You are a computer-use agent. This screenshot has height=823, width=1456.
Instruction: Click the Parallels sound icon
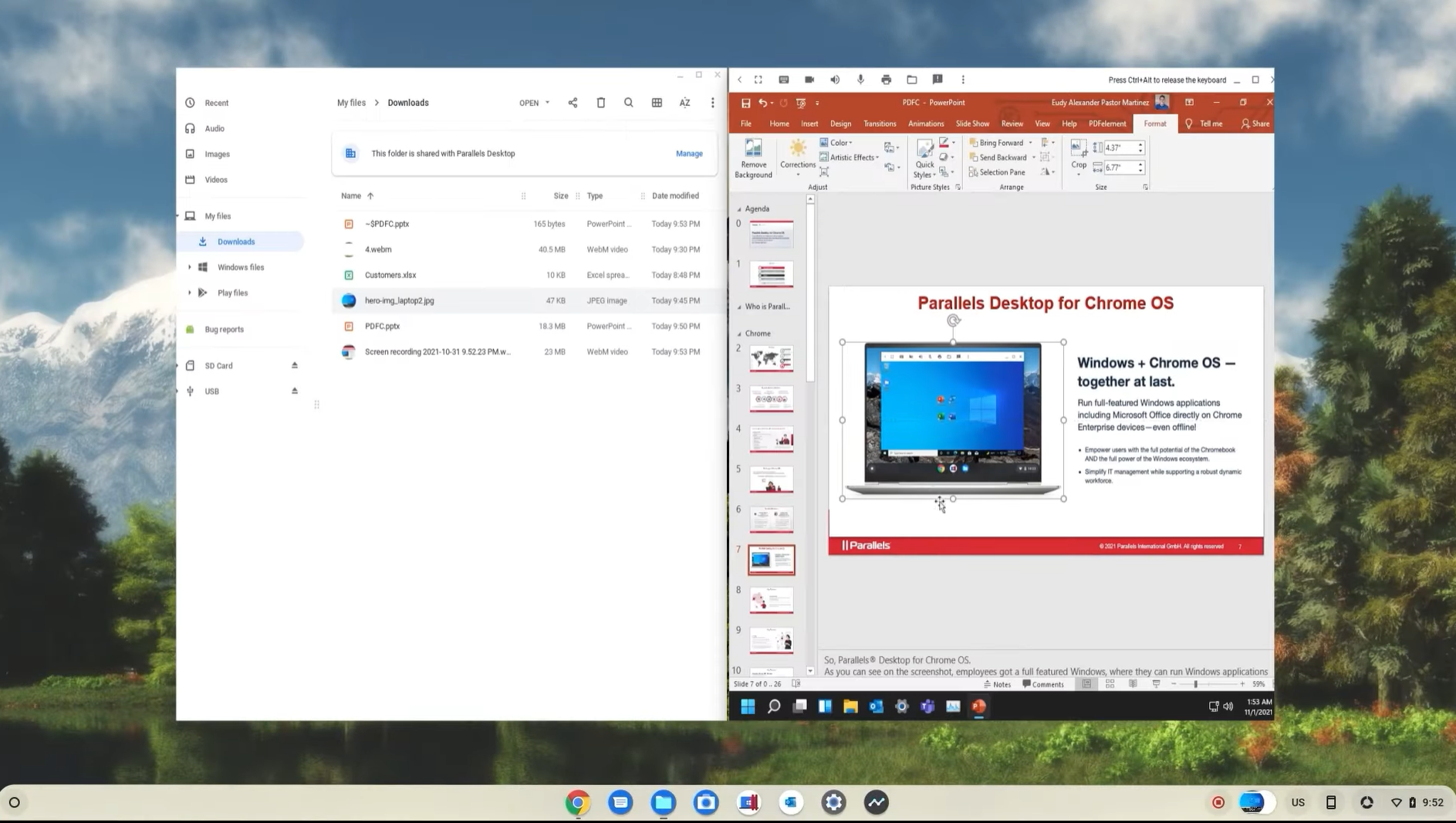(x=835, y=80)
